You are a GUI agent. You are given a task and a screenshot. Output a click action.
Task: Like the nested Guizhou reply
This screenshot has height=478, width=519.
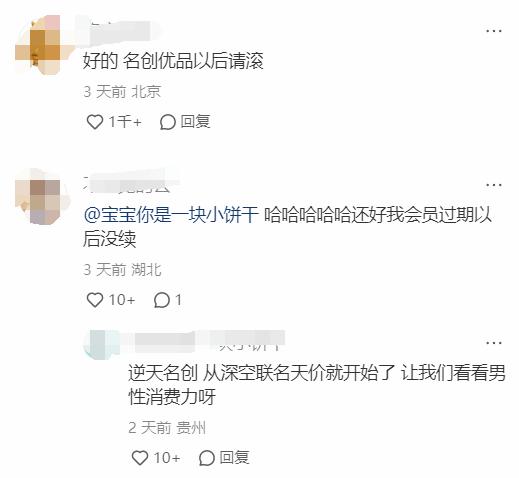tap(140, 457)
